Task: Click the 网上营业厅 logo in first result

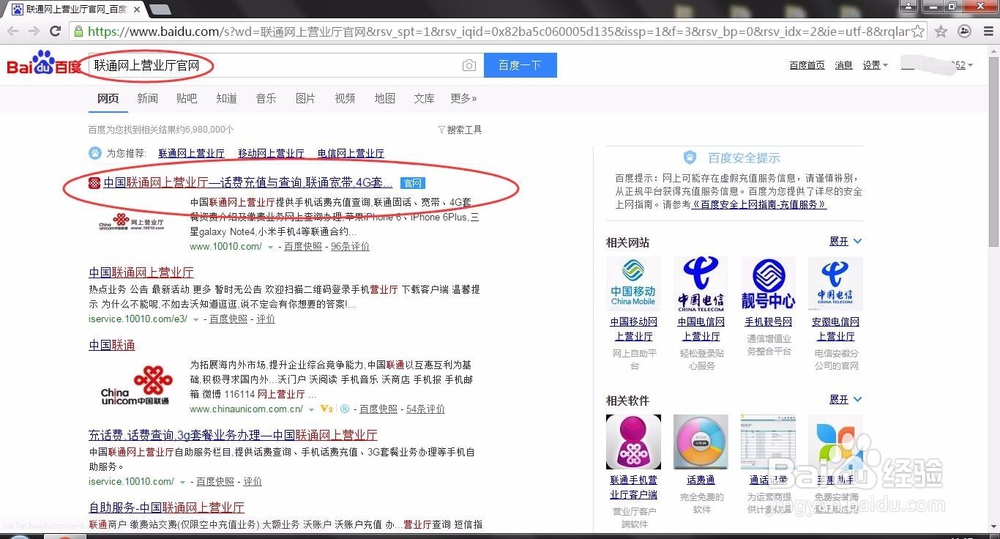Action: pyautogui.click(x=131, y=222)
